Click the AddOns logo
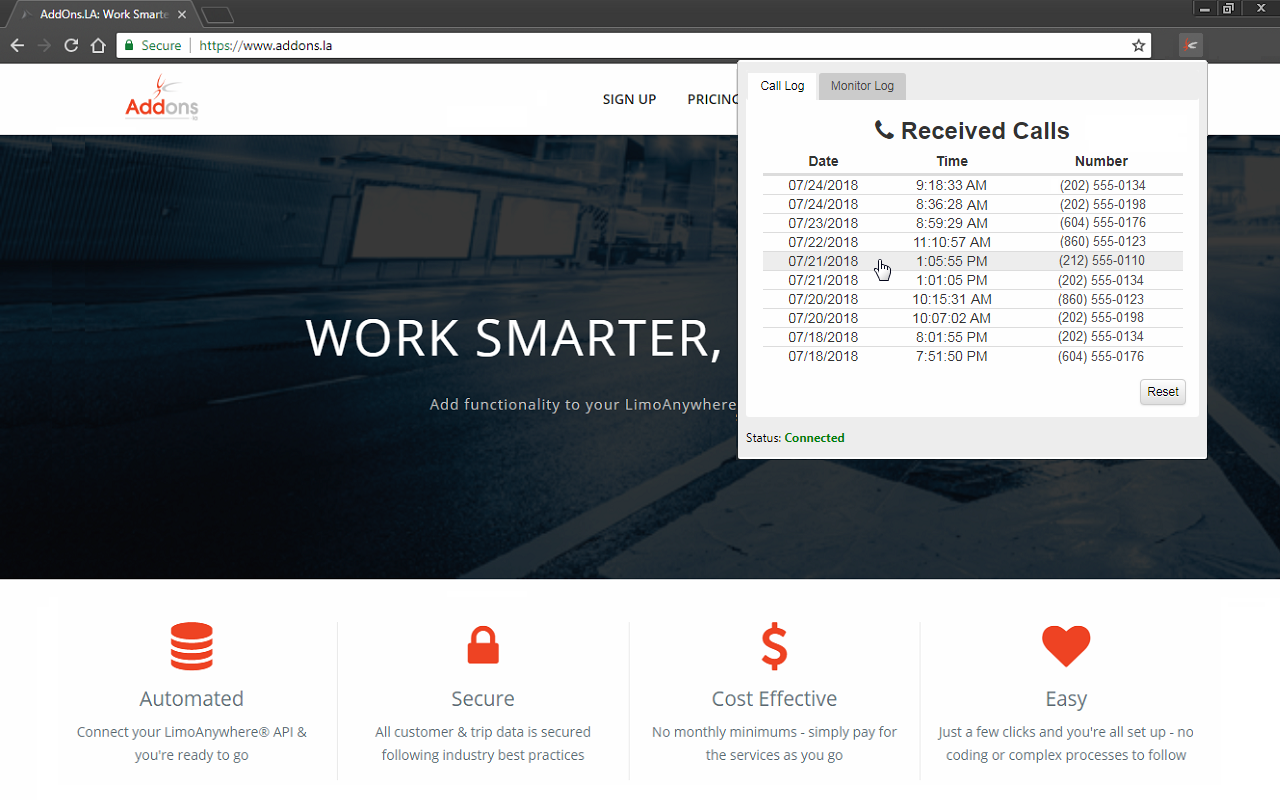 [162, 98]
